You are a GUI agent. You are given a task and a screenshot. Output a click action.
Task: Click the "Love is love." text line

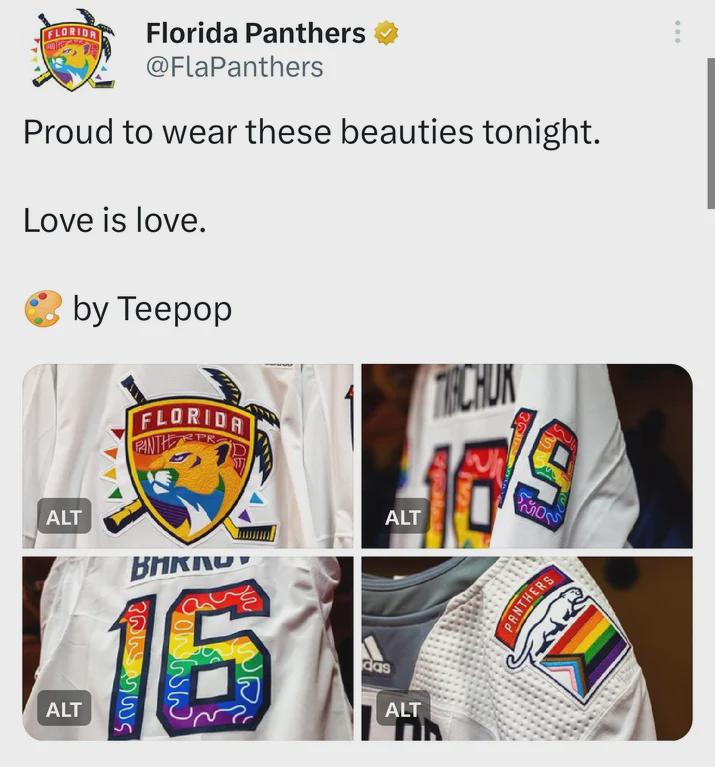115,220
